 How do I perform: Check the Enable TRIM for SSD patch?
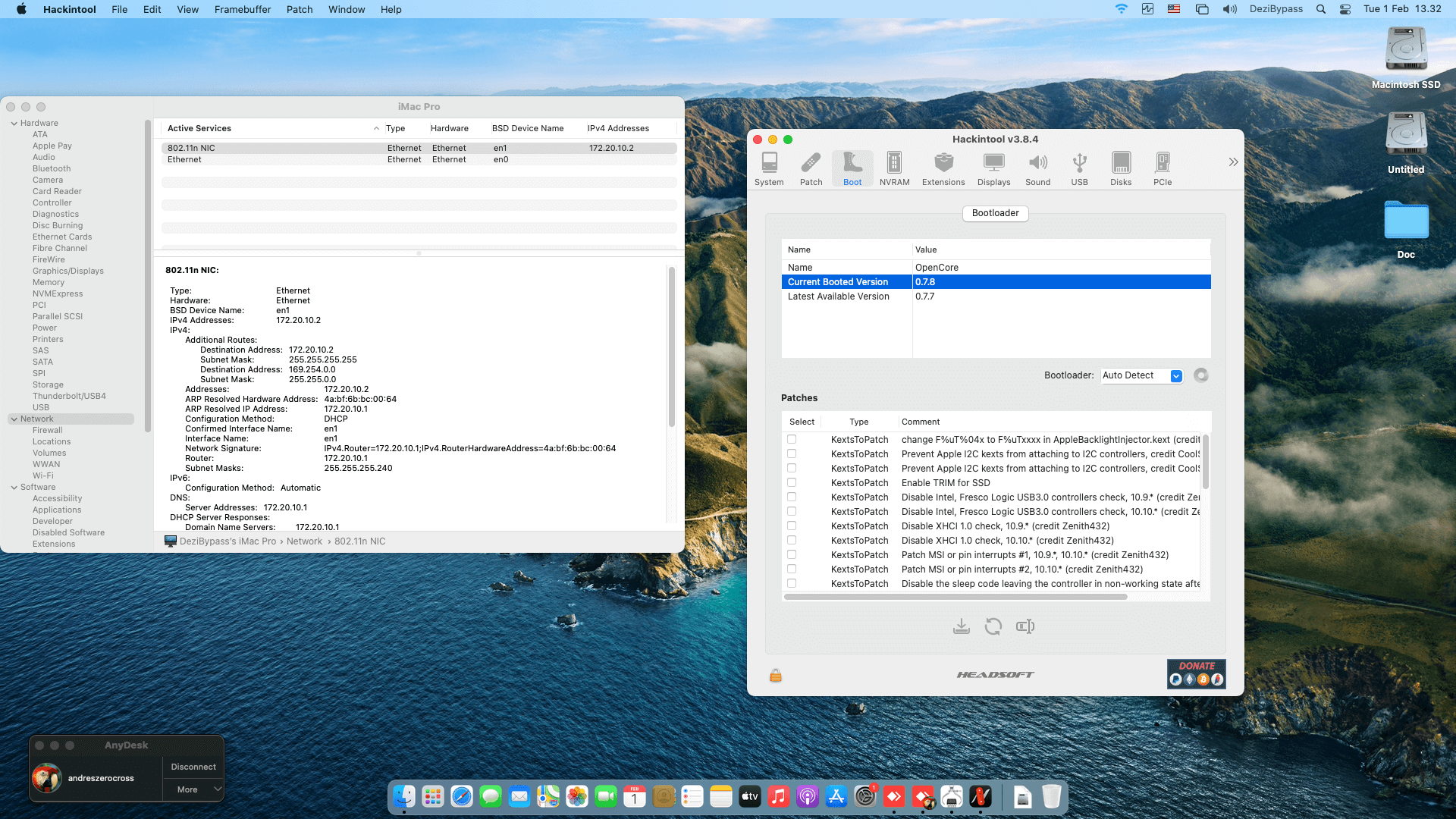pyautogui.click(x=792, y=483)
